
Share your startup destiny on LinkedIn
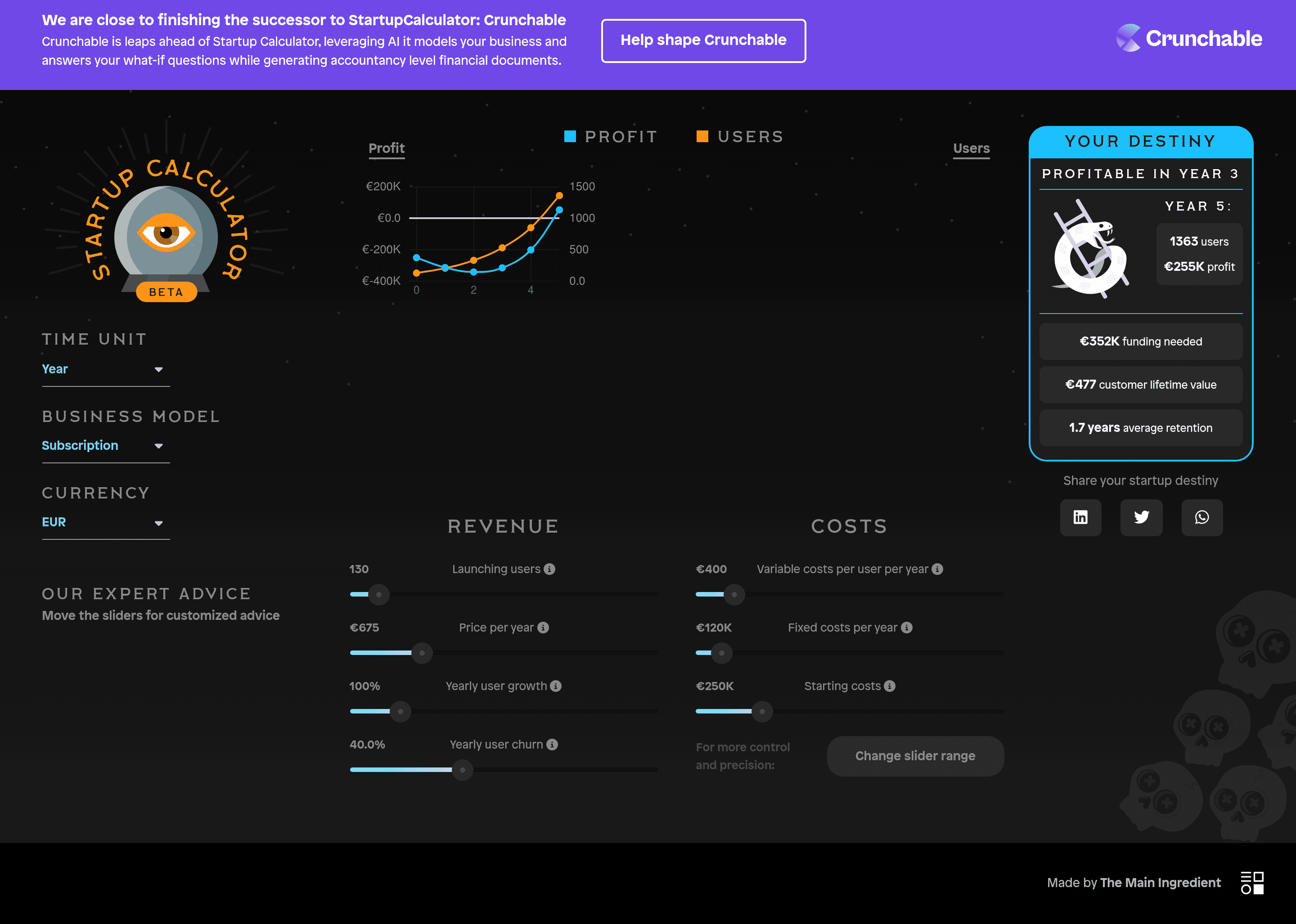(x=1080, y=518)
